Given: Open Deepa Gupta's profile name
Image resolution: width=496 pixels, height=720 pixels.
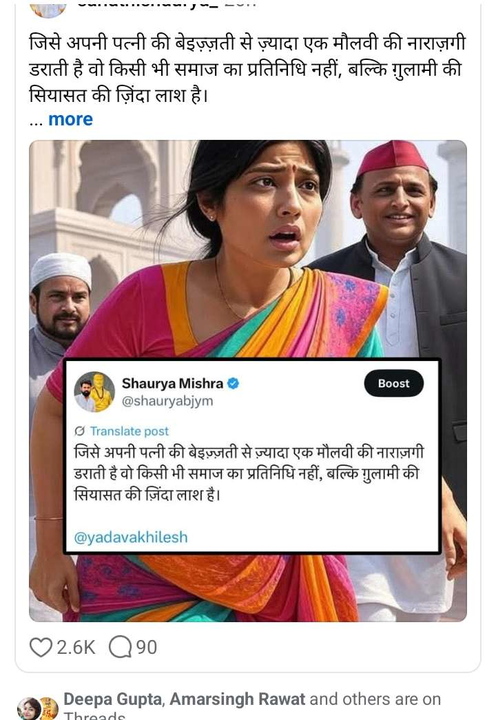Looking at the screenshot, I should click(113, 699).
